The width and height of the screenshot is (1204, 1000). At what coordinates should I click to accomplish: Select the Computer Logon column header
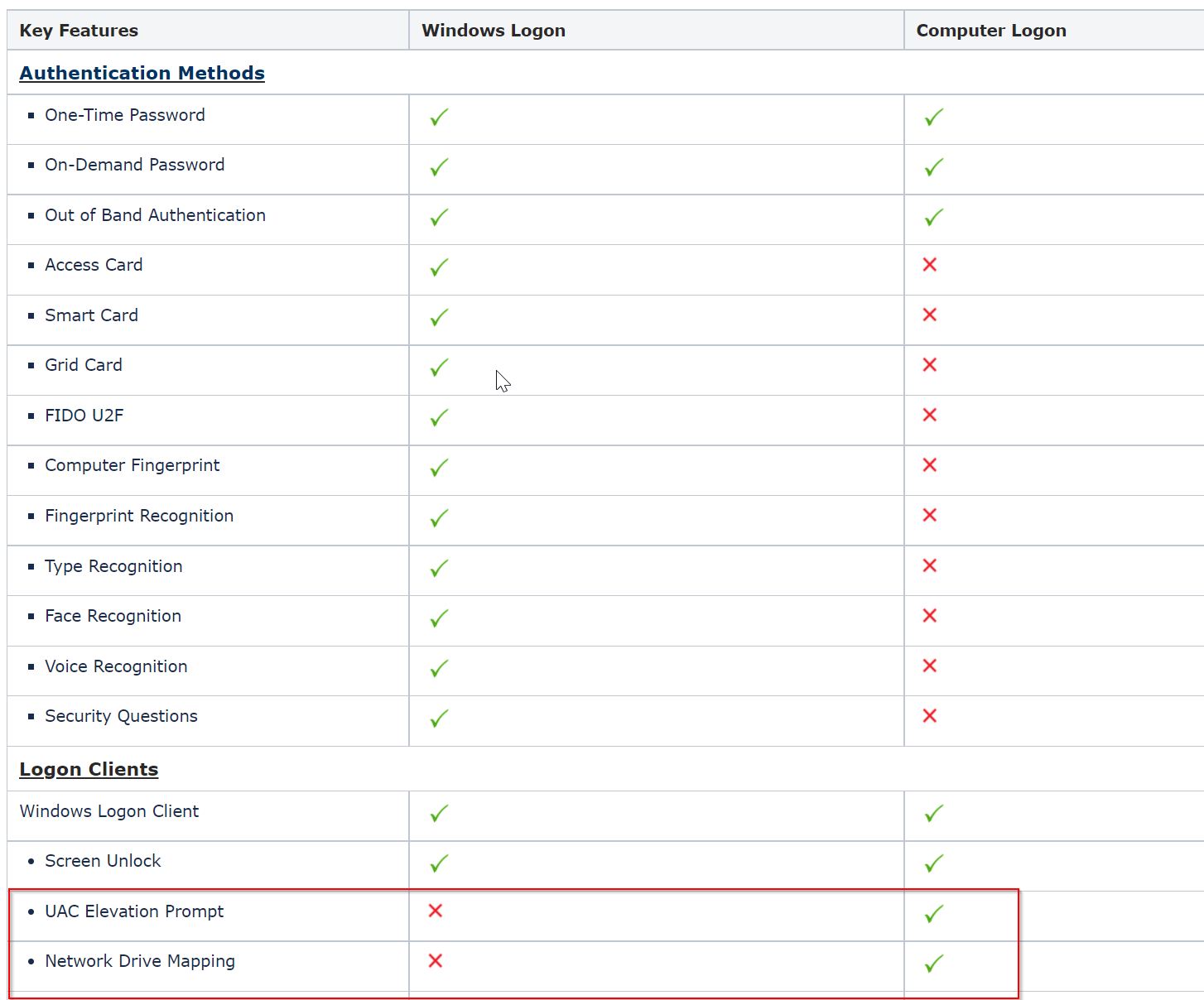click(991, 31)
